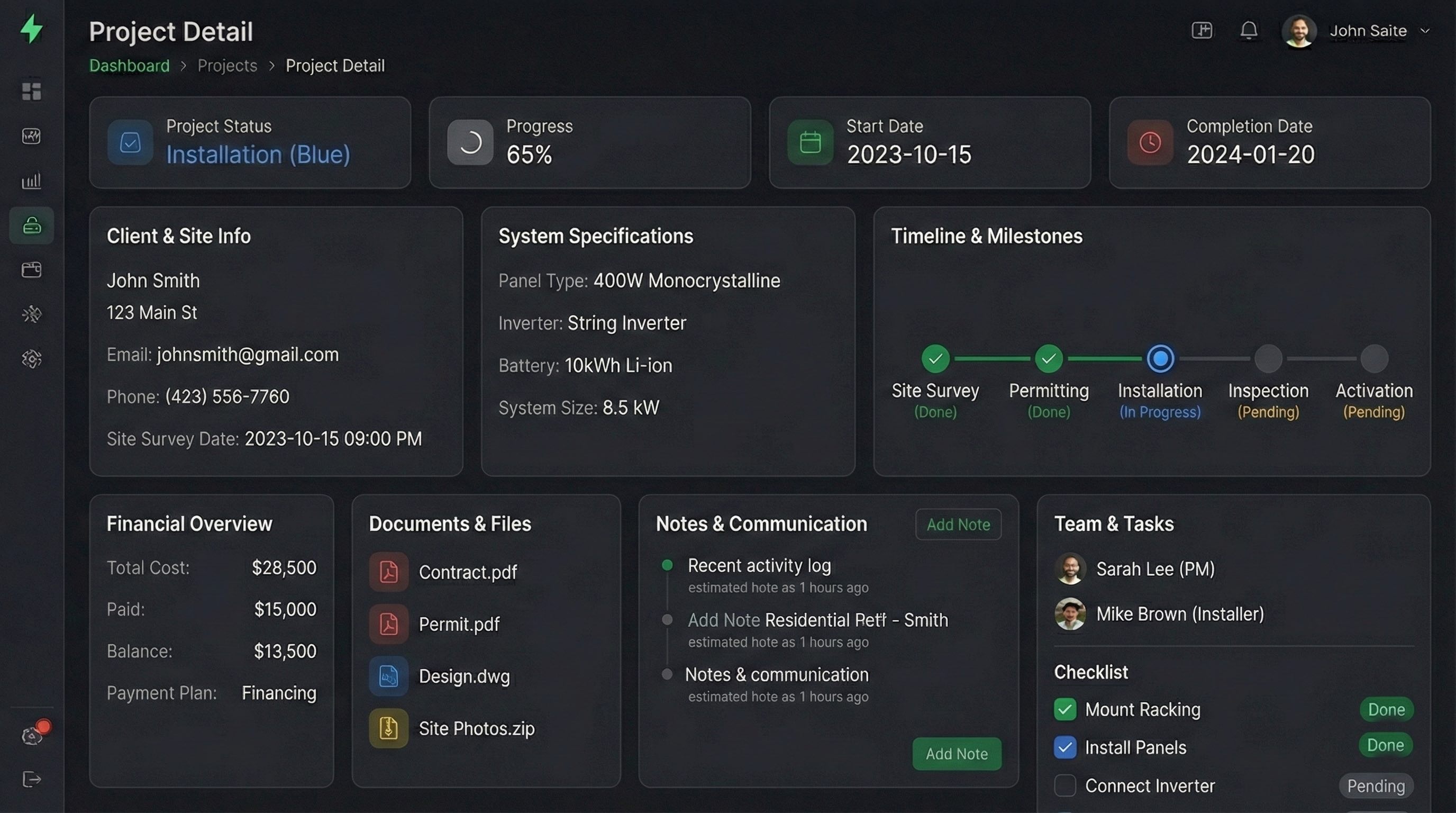The height and width of the screenshot is (813, 1456).
Task: Open Sarah Lee's avatar thumbnail
Action: click(1070, 569)
